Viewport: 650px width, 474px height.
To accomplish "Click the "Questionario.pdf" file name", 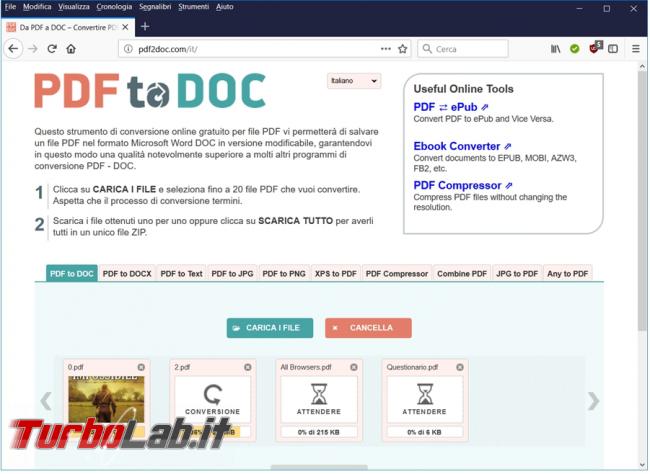I will [x=412, y=367].
